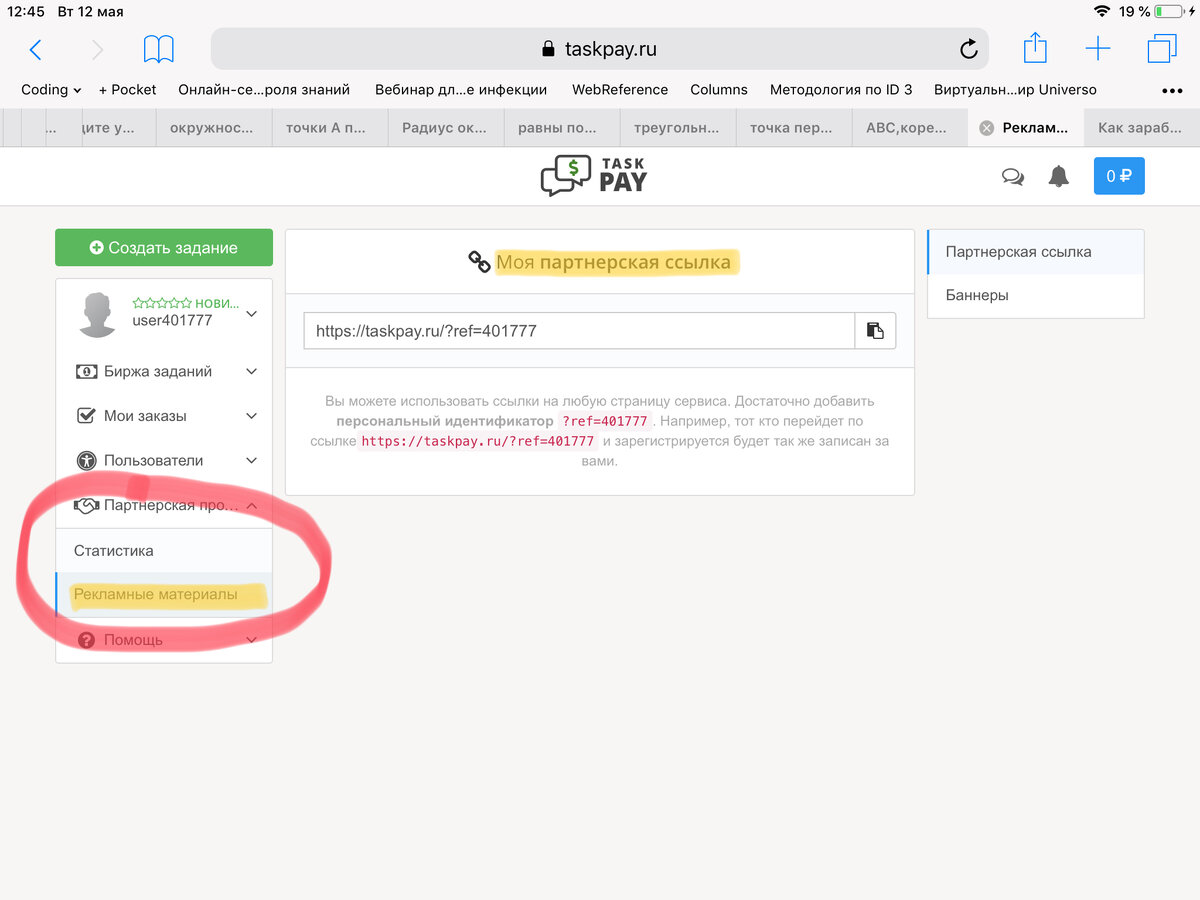Switch to the окружнос... tab
The image size is (1200, 900).
(213, 128)
